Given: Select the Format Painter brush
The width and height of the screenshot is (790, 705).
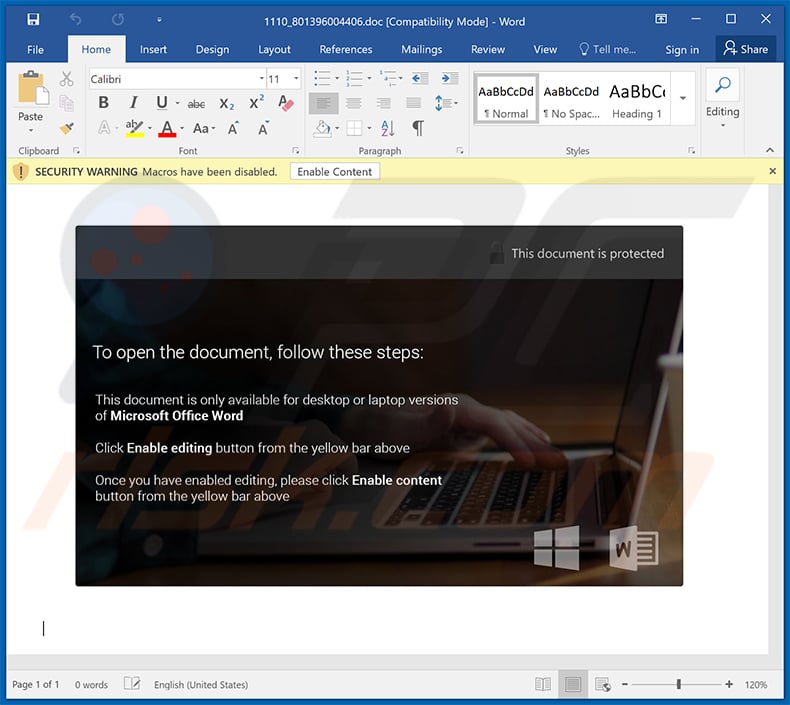Looking at the screenshot, I should pyautogui.click(x=67, y=128).
